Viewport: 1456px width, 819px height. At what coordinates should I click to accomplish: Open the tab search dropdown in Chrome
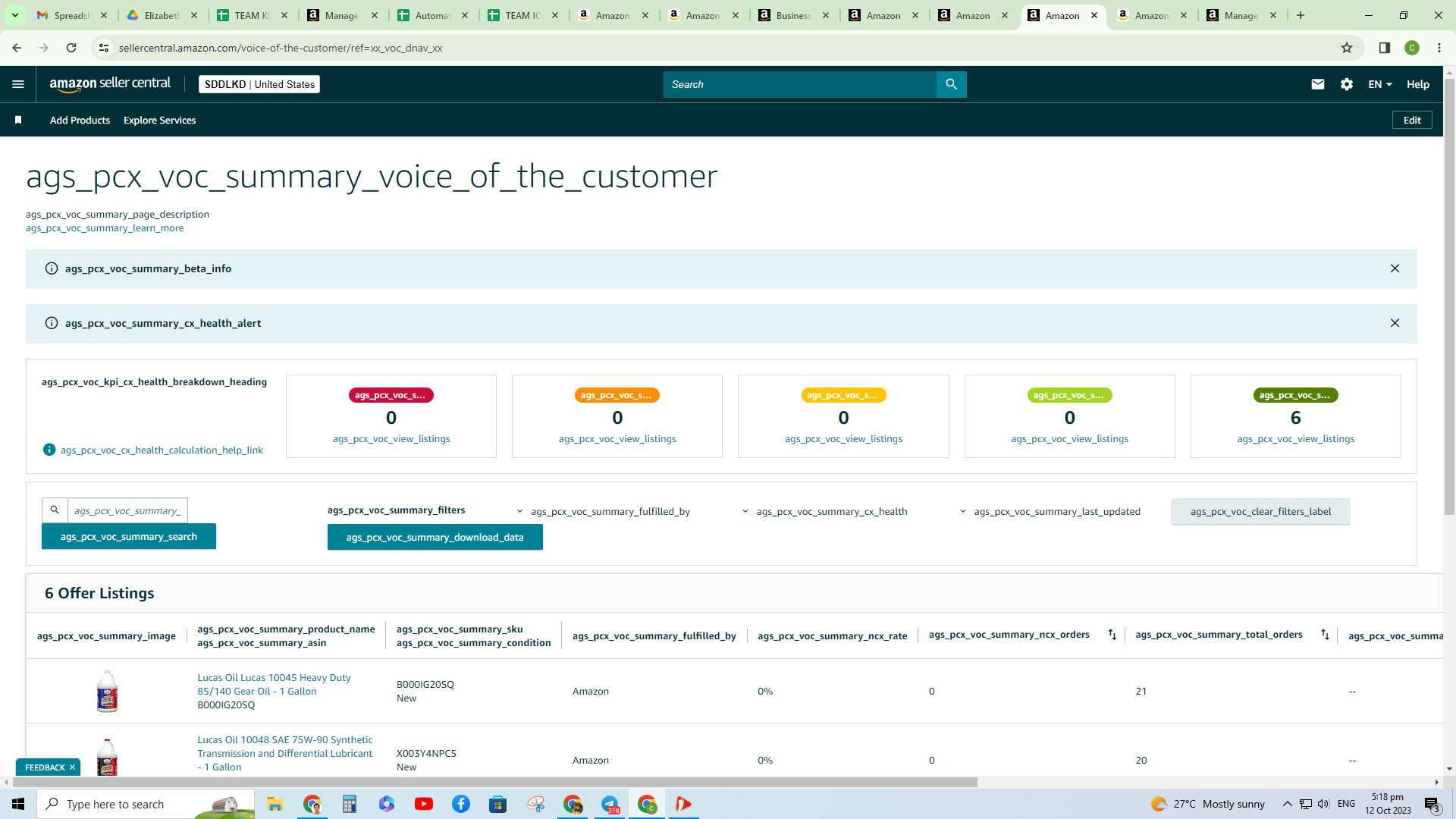click(15, 15)
